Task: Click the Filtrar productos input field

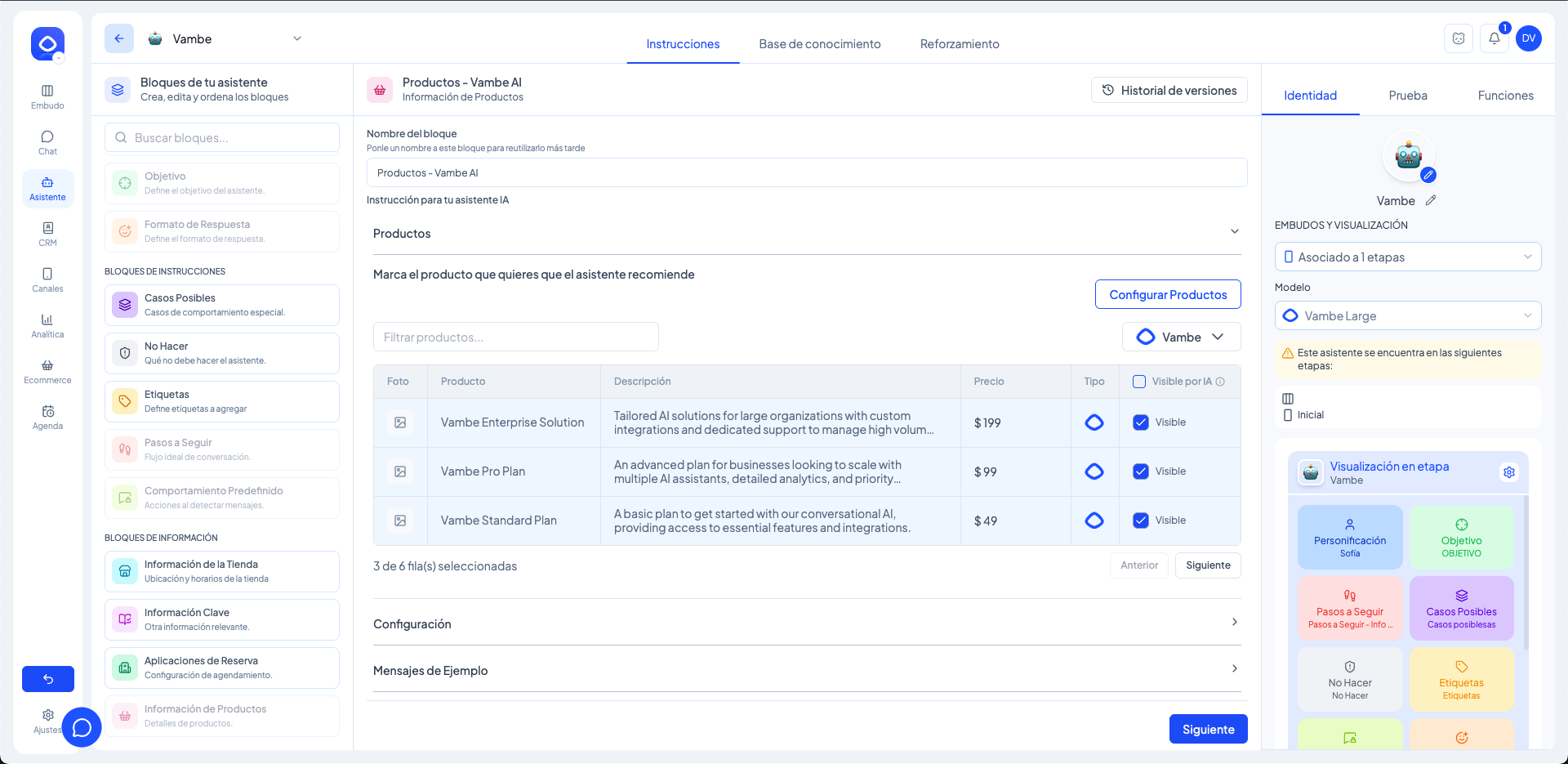Action: (x=515, y=337)
